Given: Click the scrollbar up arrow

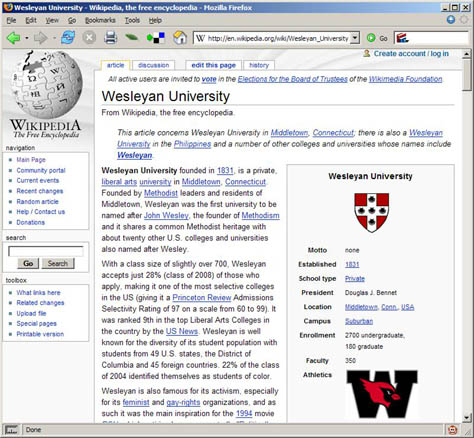Looking at the screenshot, I should point(467,54).
